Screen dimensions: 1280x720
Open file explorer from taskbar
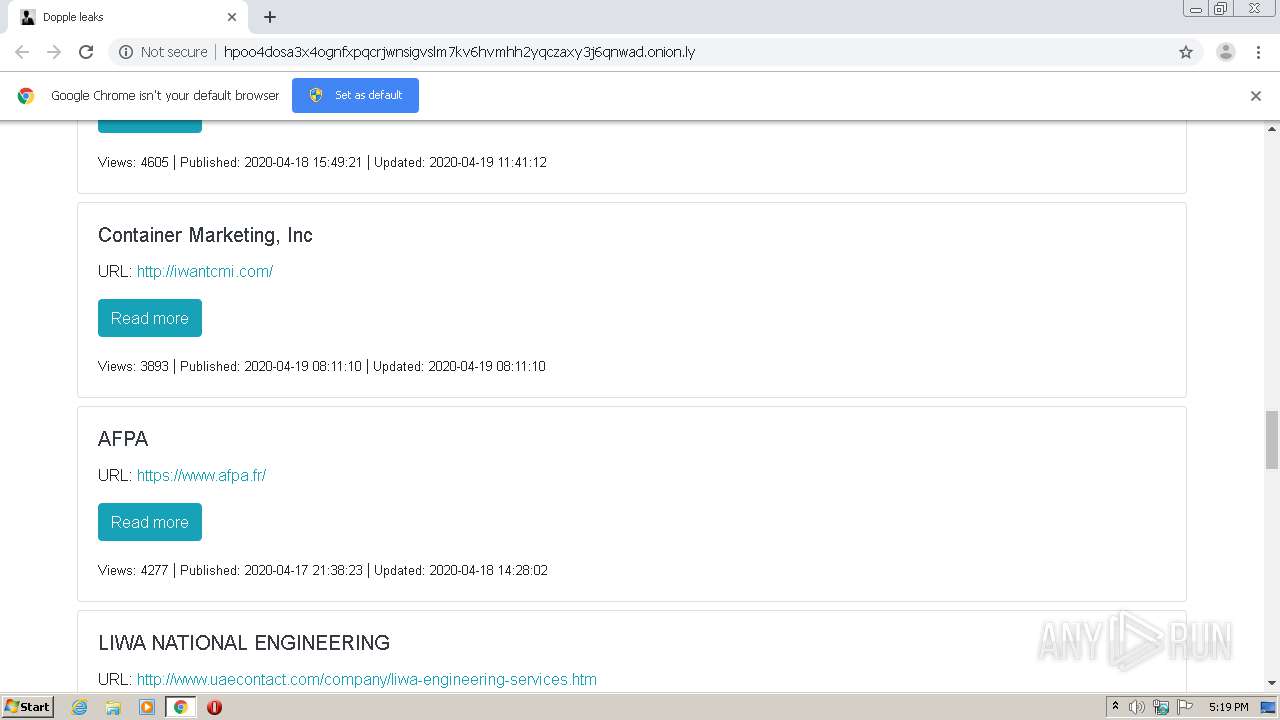[x=113, y=707]
